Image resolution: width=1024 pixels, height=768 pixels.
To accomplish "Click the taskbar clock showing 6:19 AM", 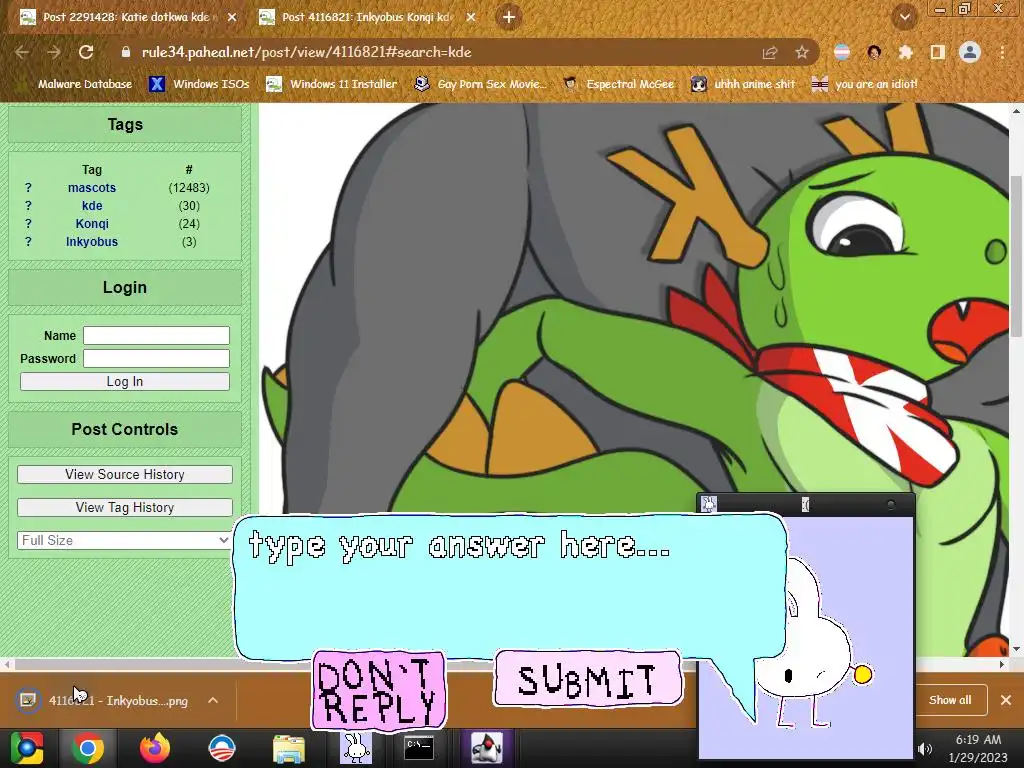I will (978, 748).
